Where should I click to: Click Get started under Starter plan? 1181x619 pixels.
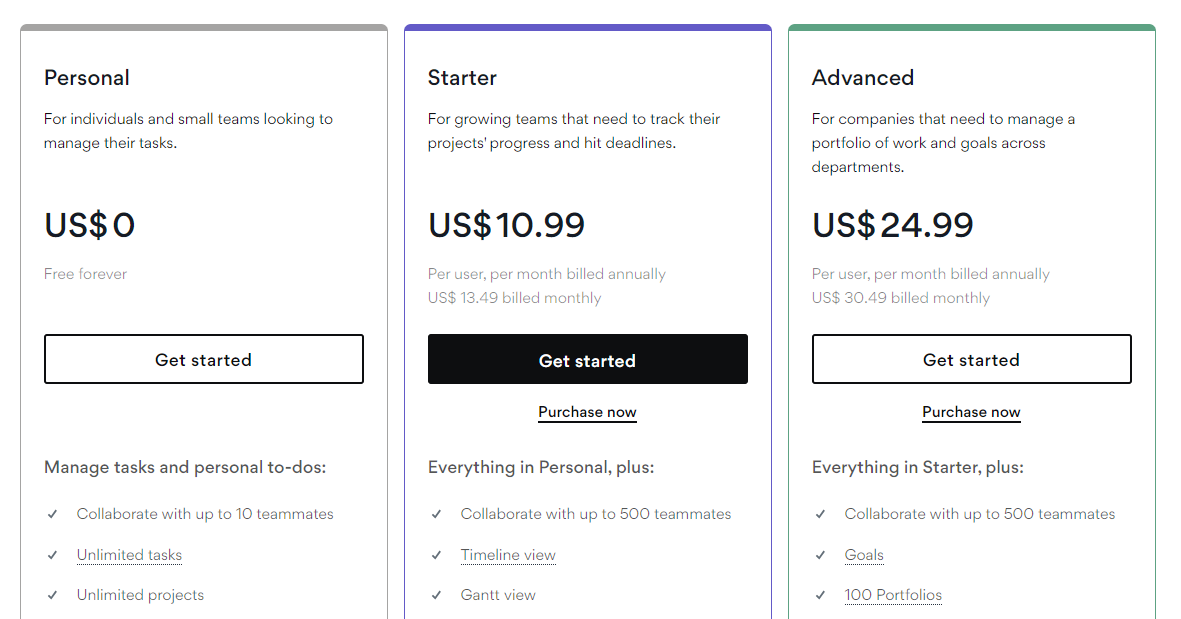tap(587, 360)
